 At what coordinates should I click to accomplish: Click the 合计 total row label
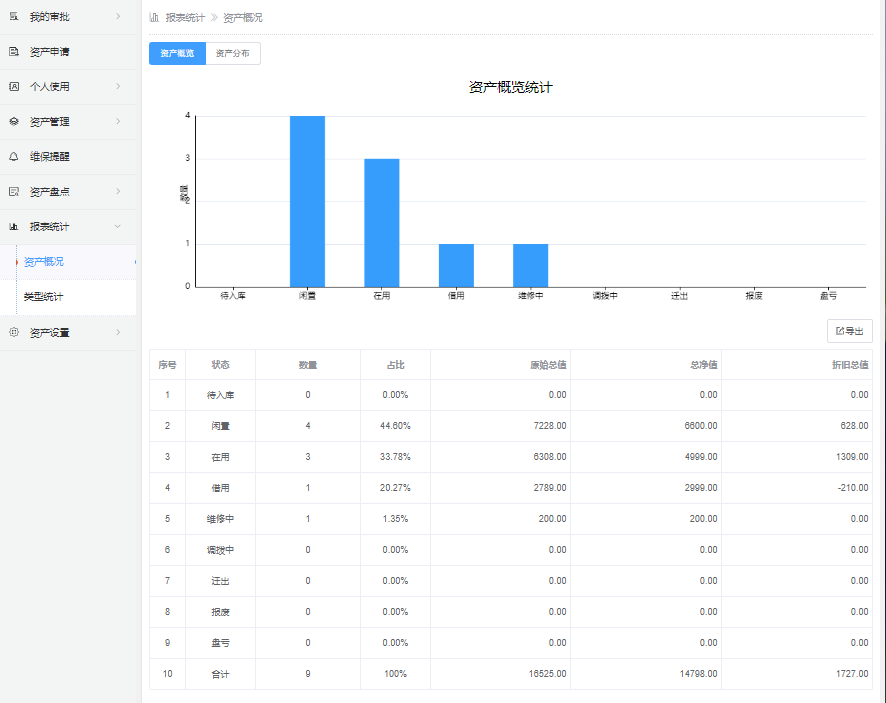coord(220,674)
